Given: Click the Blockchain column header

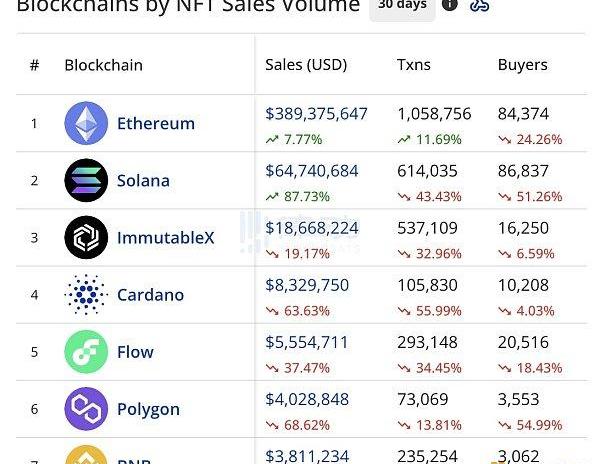Looking at the screenshot, I should [x=103, y=65].
